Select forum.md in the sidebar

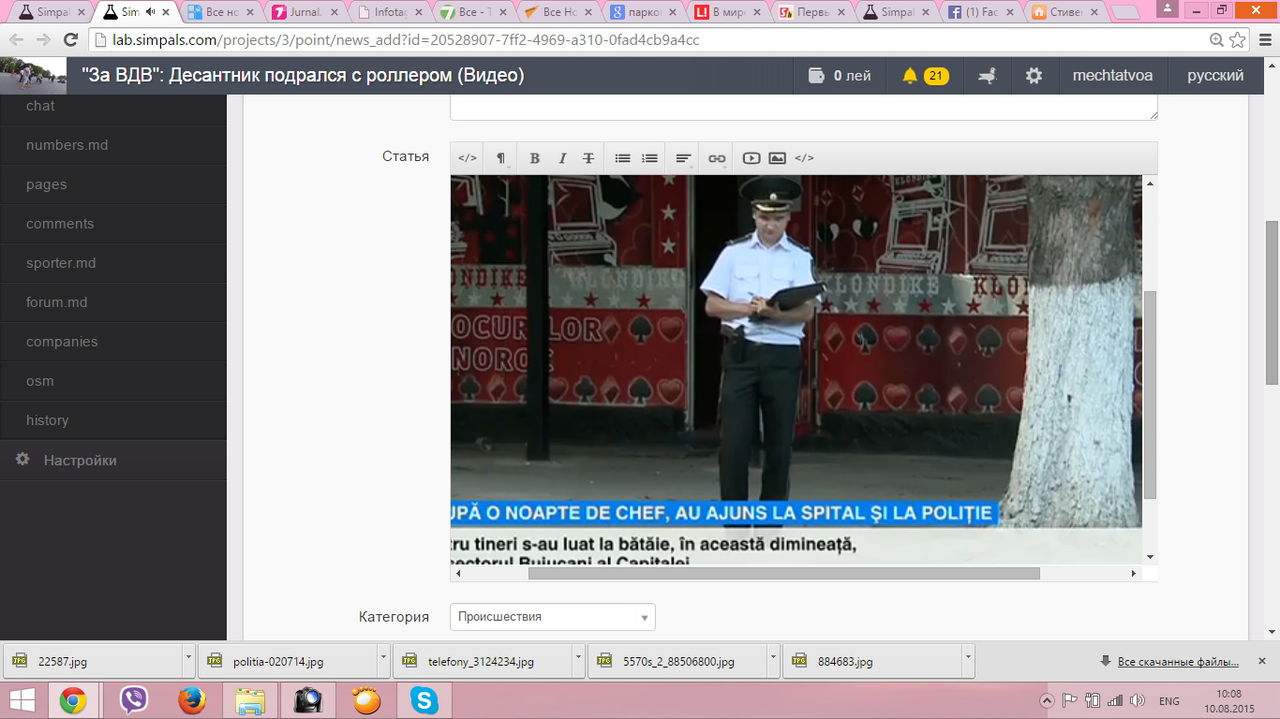[113, 302]
